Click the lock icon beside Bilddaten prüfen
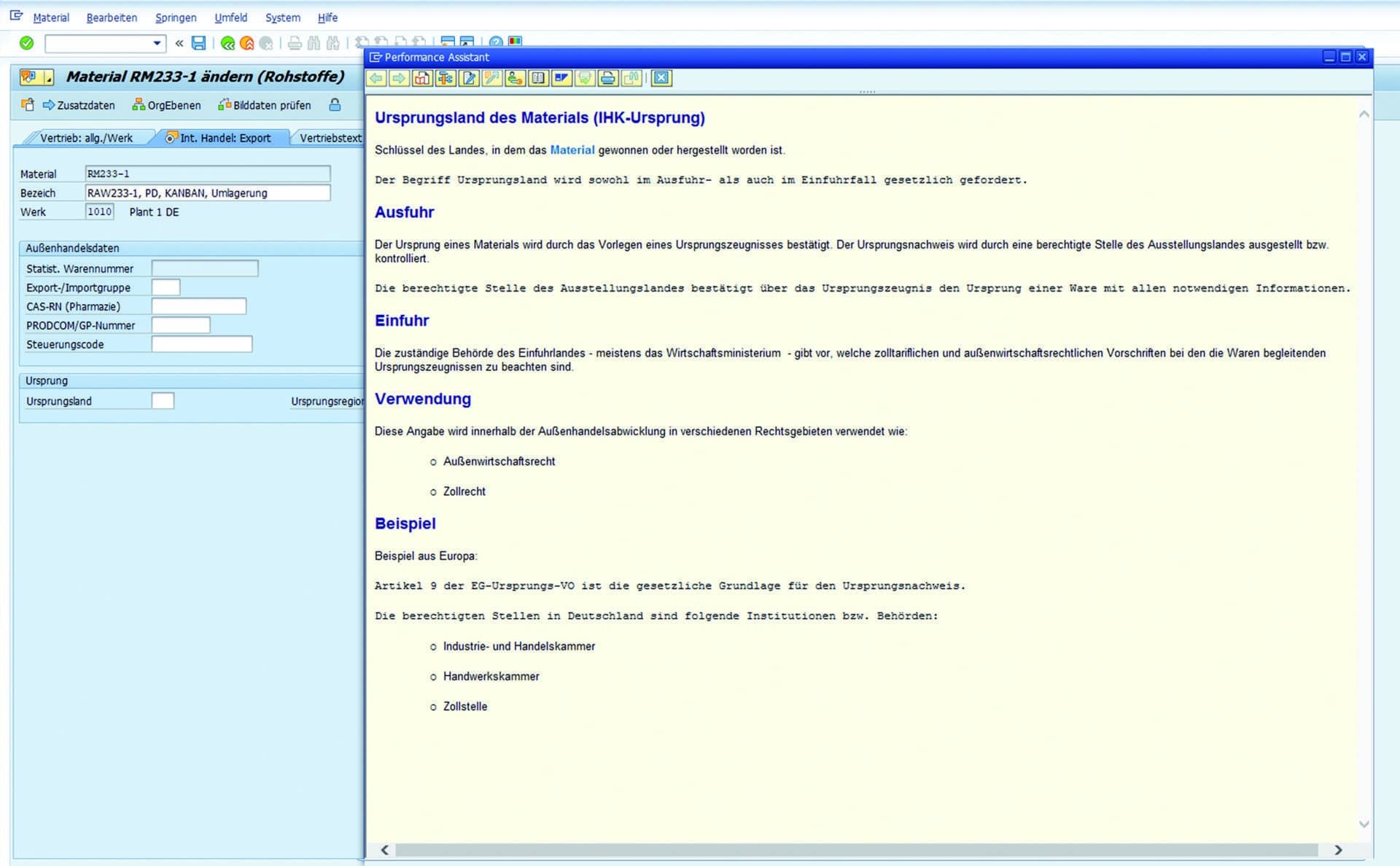This screenshot has height=866, width=1400. (x=335, y=105)
